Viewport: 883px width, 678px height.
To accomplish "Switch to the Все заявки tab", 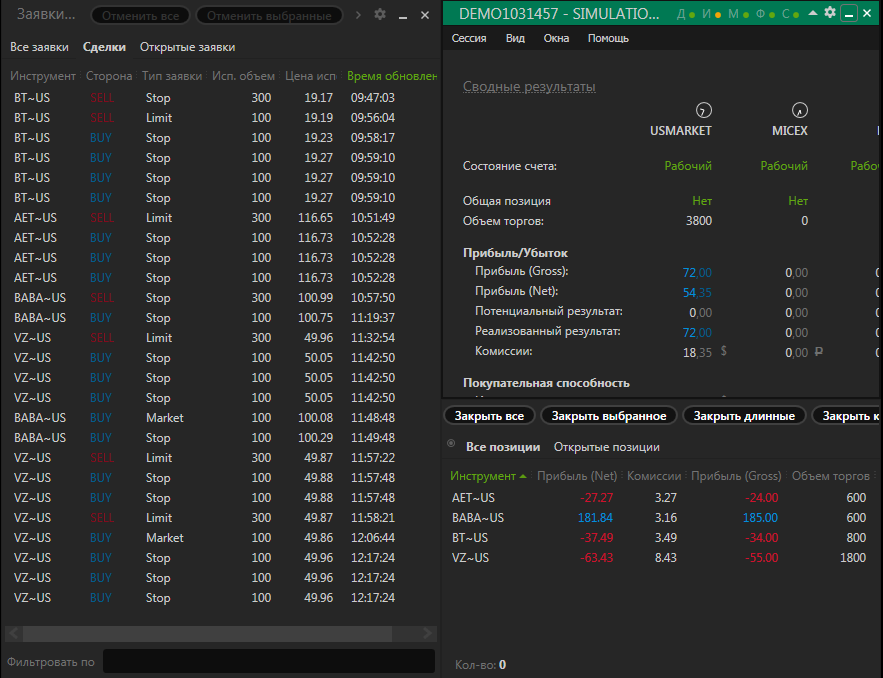I will tap(39, 47).
